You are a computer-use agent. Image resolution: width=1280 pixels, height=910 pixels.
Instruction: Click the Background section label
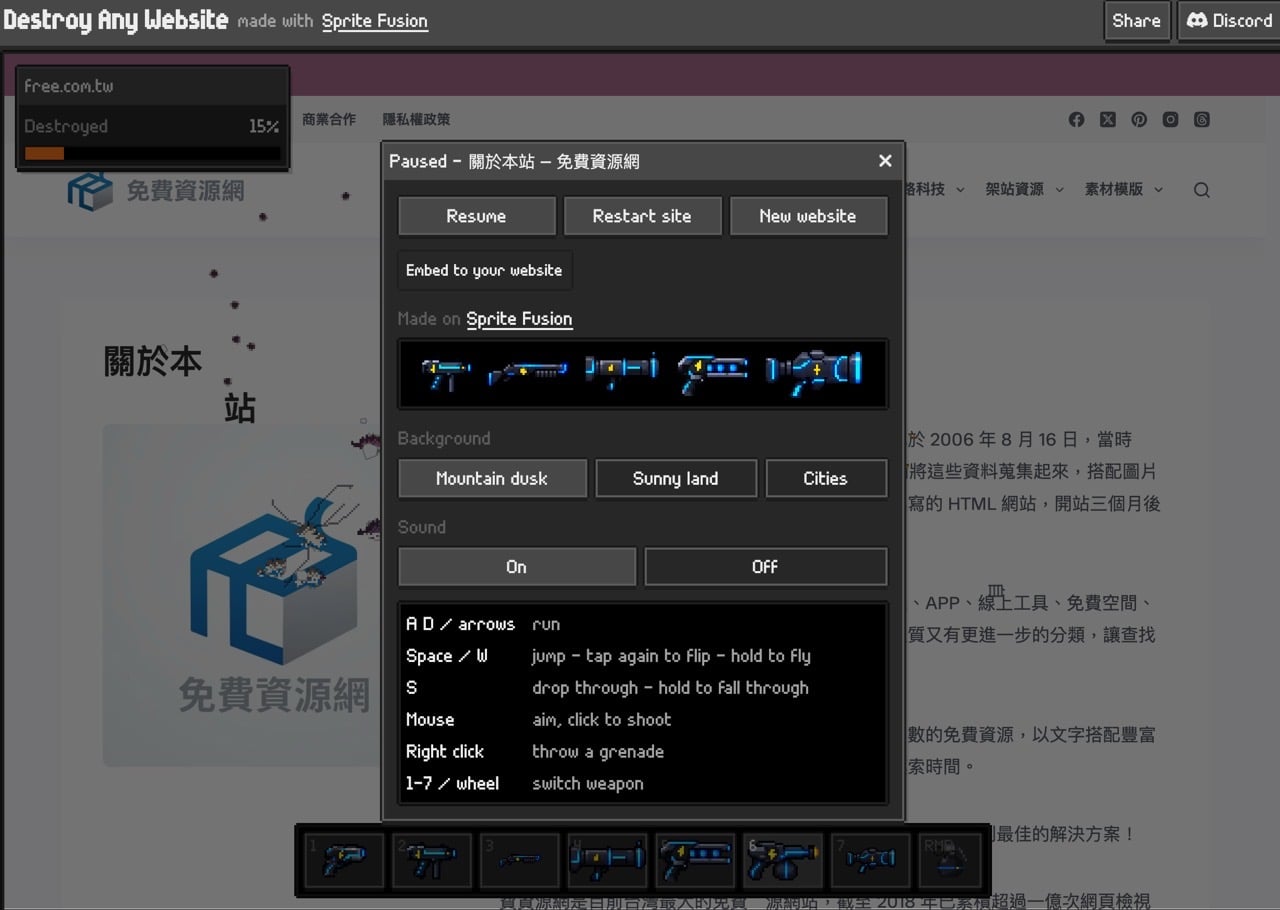click(444, 439)
